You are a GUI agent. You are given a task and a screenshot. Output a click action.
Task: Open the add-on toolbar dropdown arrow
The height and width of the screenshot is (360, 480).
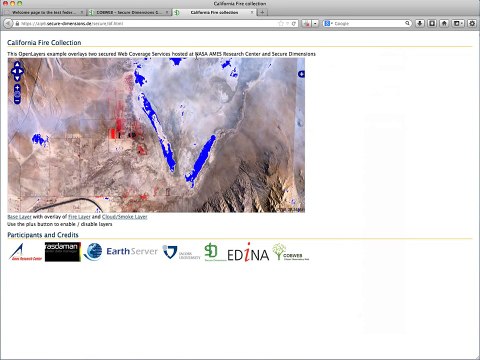[x=315, y=23]
